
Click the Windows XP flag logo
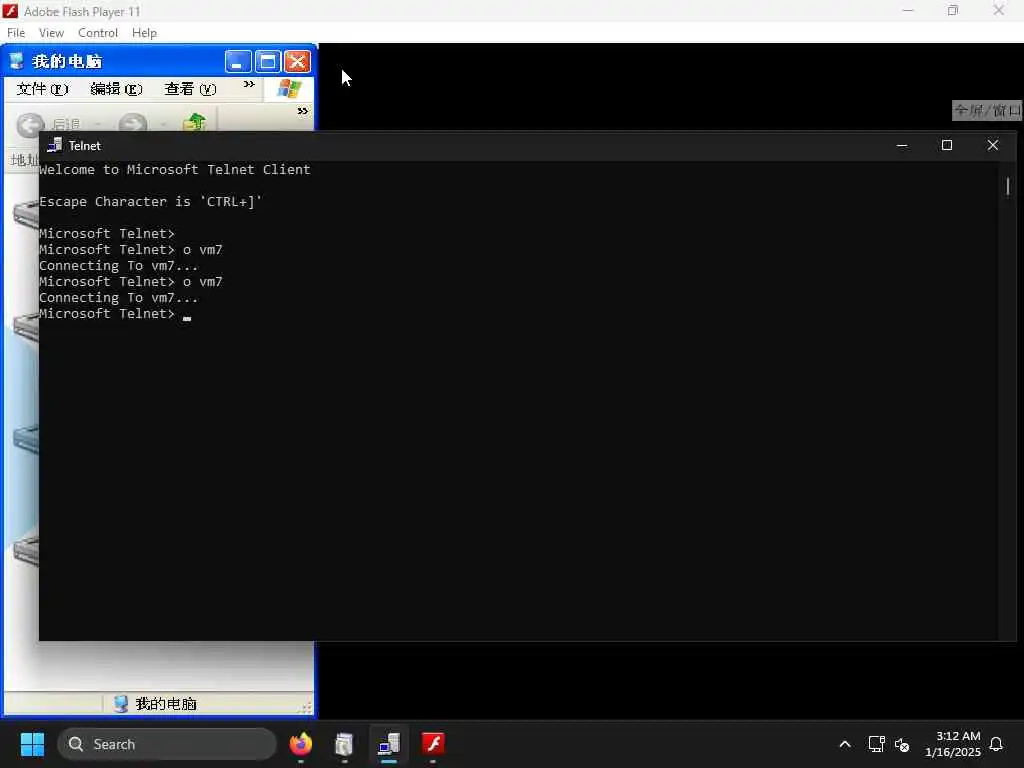288,89
